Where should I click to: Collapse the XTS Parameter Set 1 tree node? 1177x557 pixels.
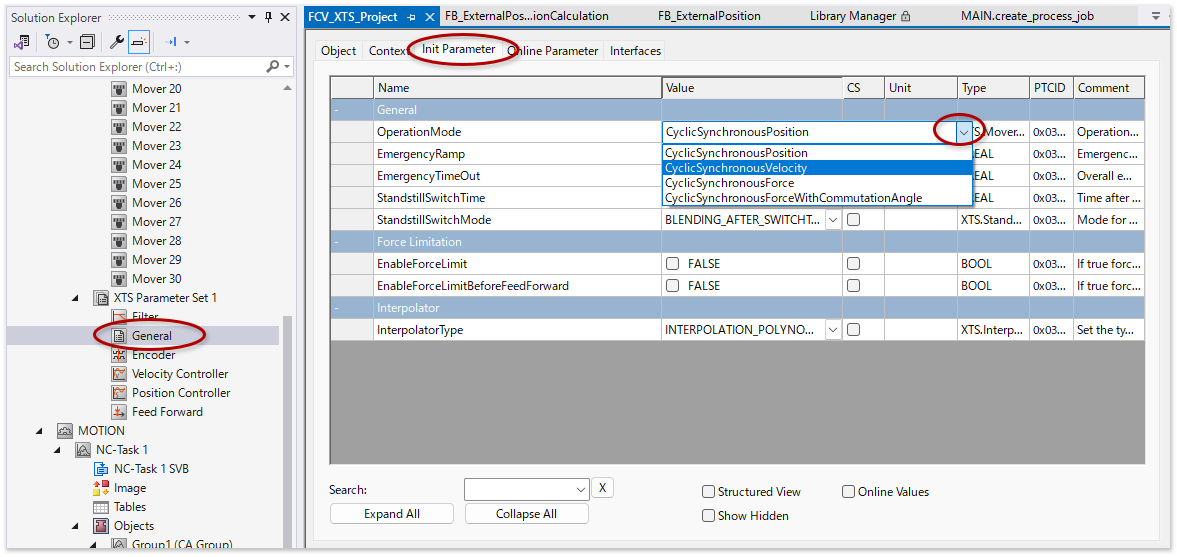(75, 298)
